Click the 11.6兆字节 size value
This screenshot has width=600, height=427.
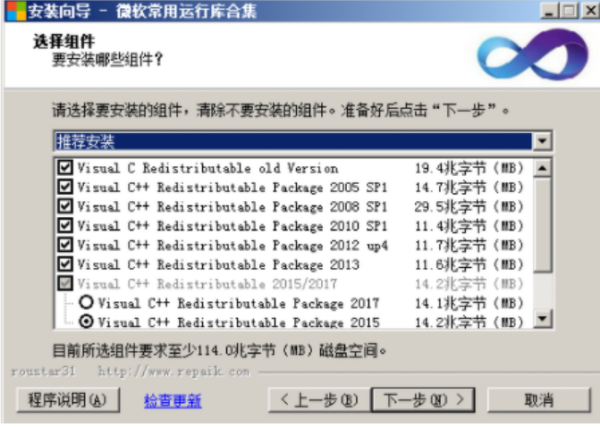(x=469, y=264)
